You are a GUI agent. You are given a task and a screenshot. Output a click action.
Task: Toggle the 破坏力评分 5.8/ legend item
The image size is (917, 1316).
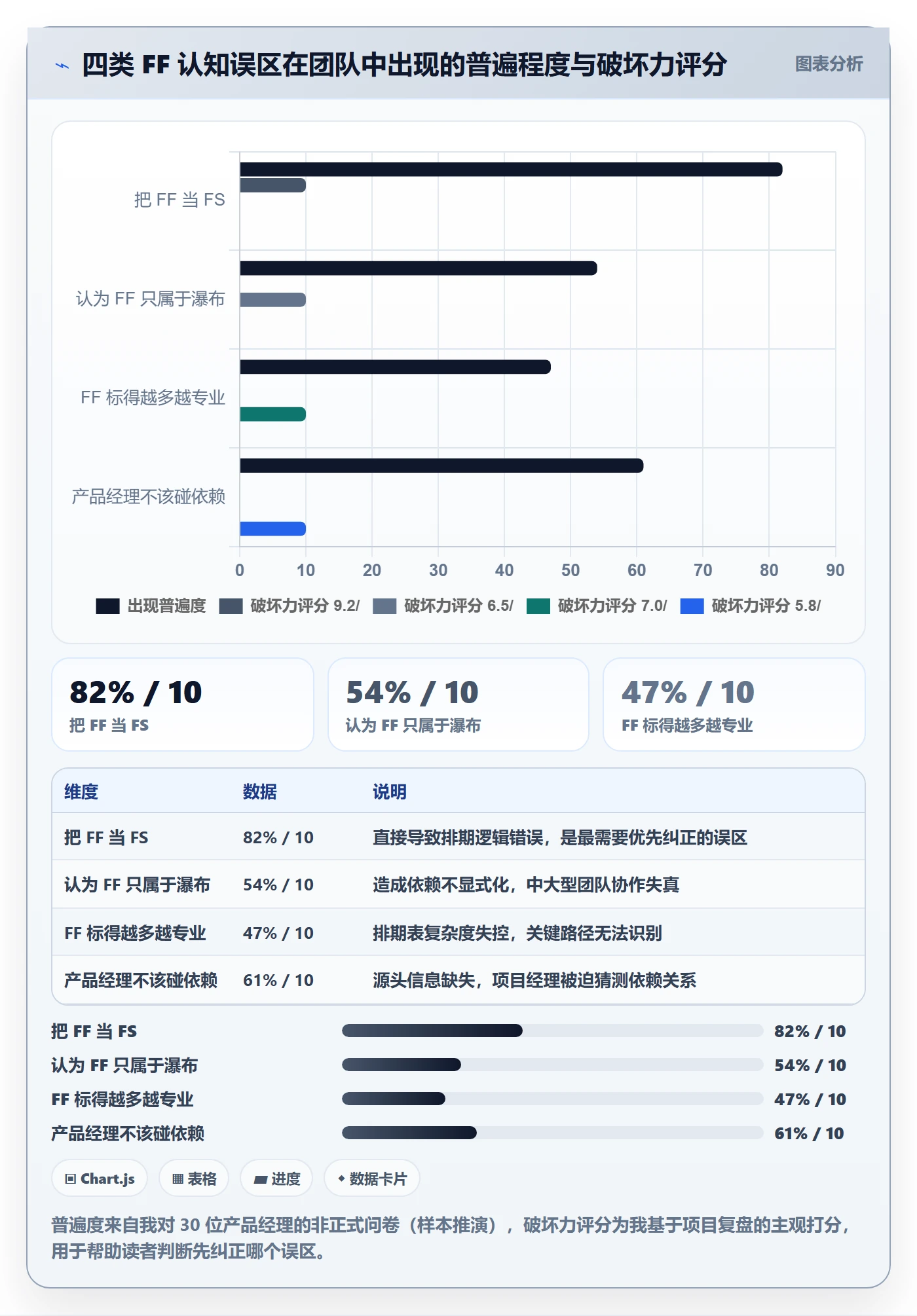coord(751,606)
